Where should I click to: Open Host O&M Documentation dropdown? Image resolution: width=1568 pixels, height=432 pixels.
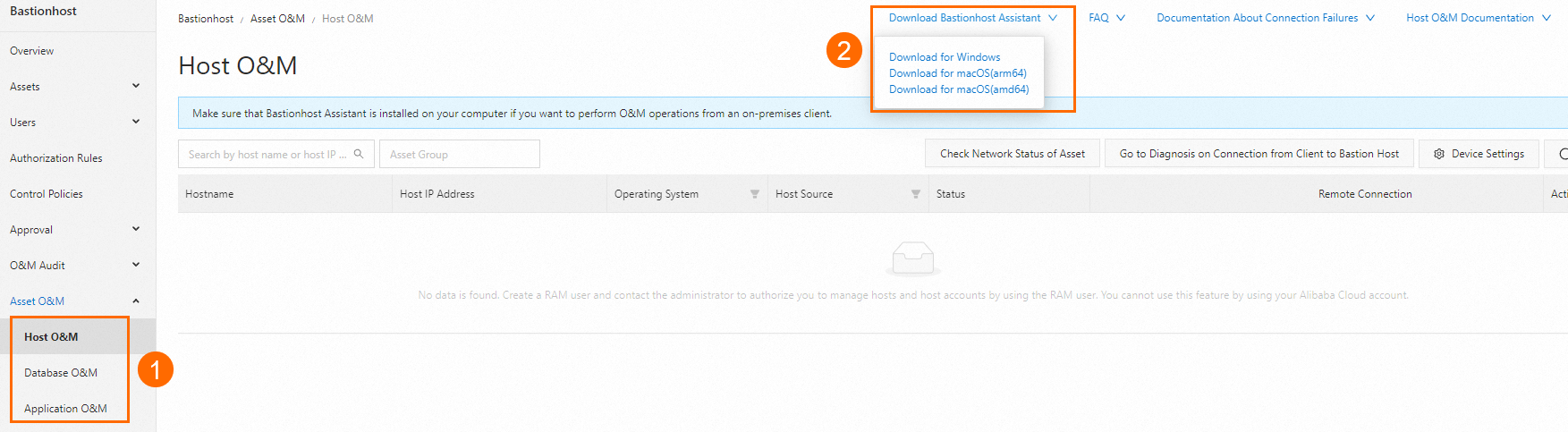[x=1478, y=18]
